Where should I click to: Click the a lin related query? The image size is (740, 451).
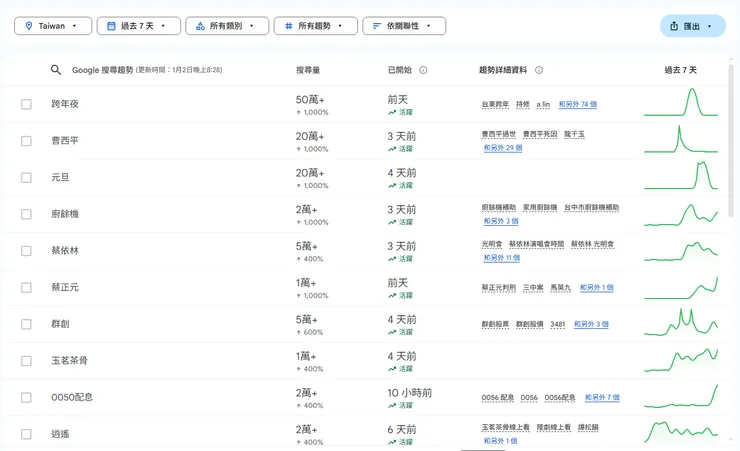543,104
